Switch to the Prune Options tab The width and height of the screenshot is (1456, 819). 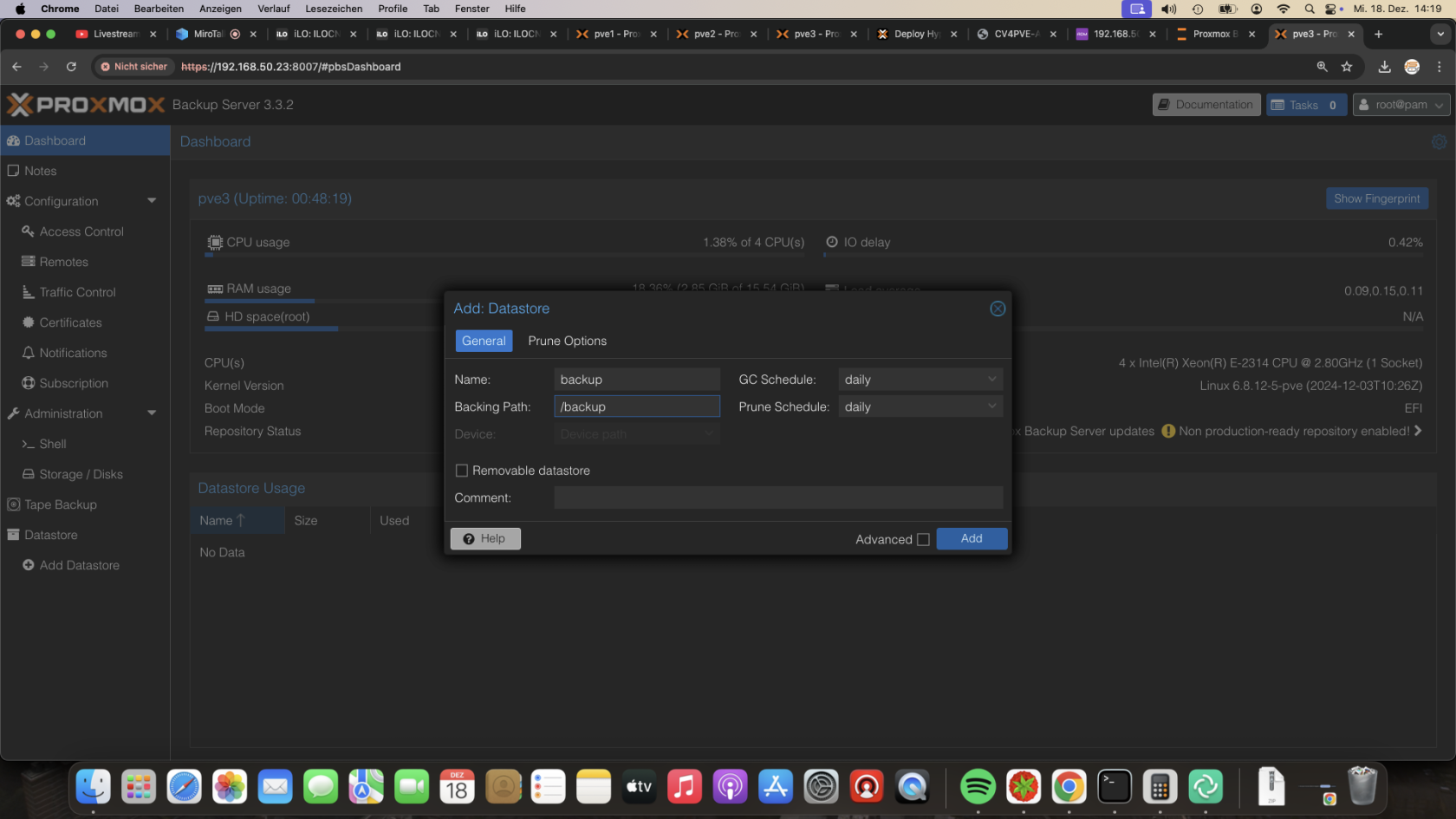click(567, 341)
